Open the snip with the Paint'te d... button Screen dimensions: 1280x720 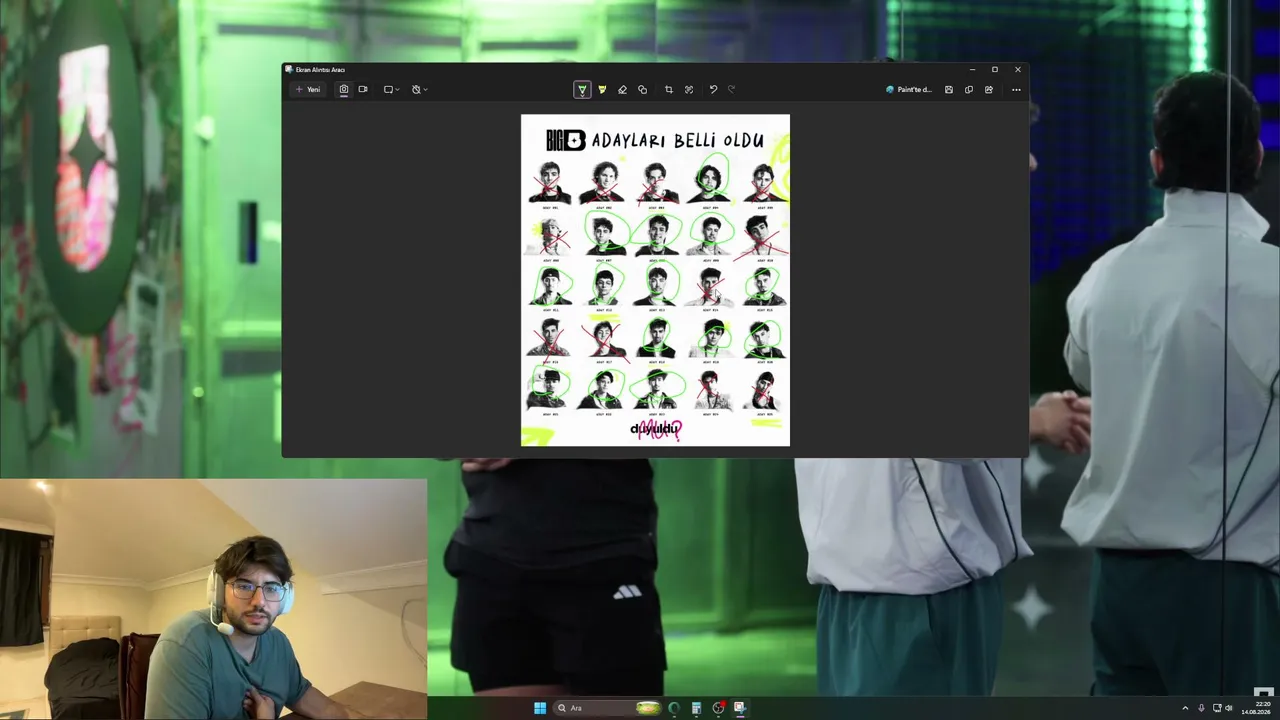[909, 90]
